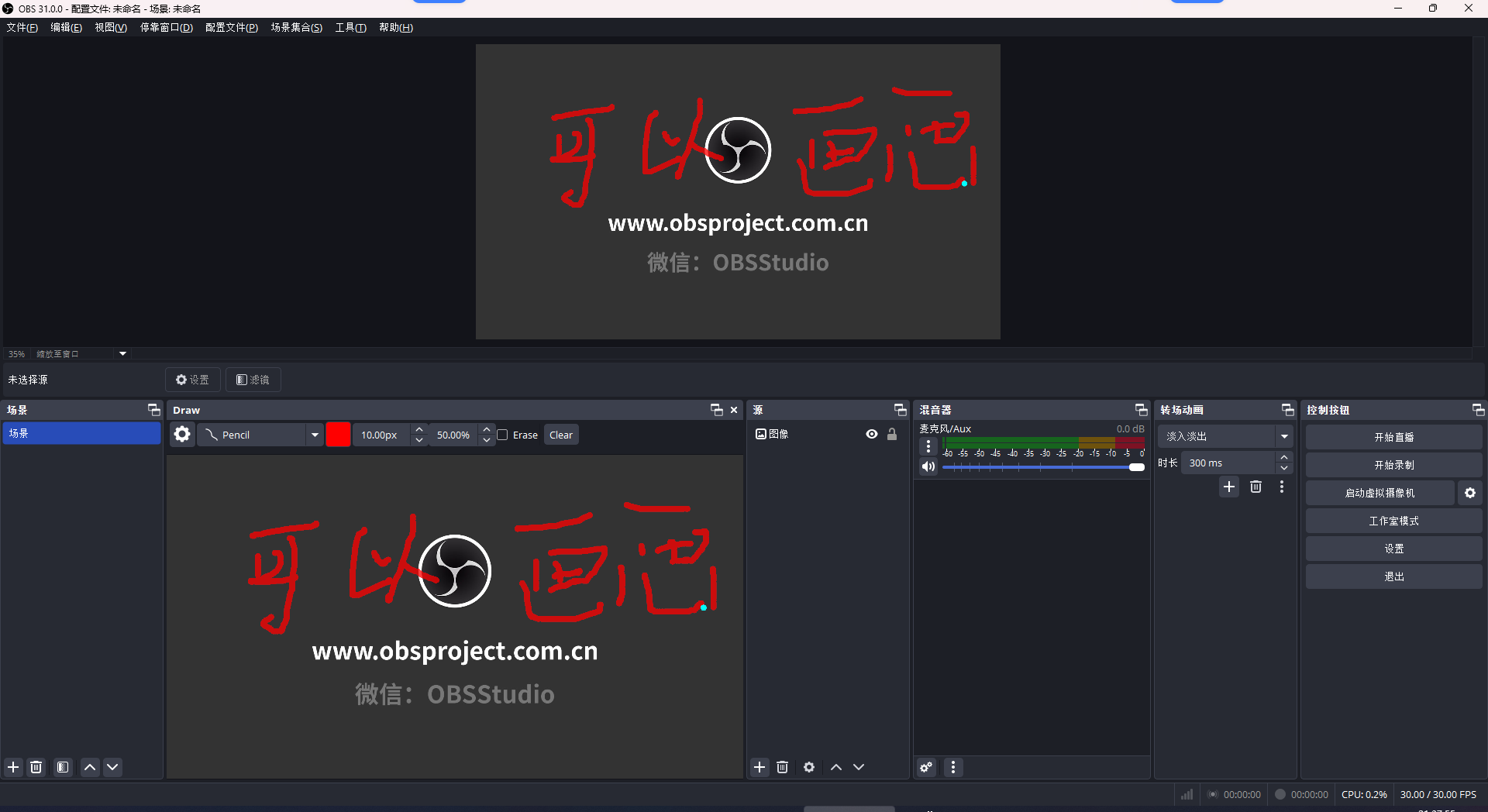Image resolution: width=1488 pixels, height=812 pixels.
Task: Float the 源 dock panel
Action: [901, 410]
